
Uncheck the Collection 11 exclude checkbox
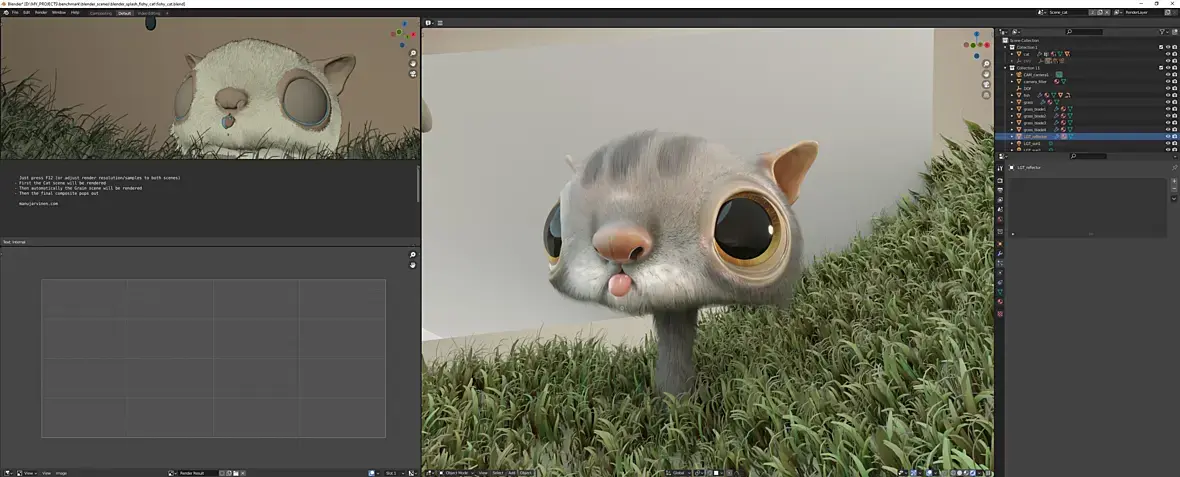pos(1161,68)
